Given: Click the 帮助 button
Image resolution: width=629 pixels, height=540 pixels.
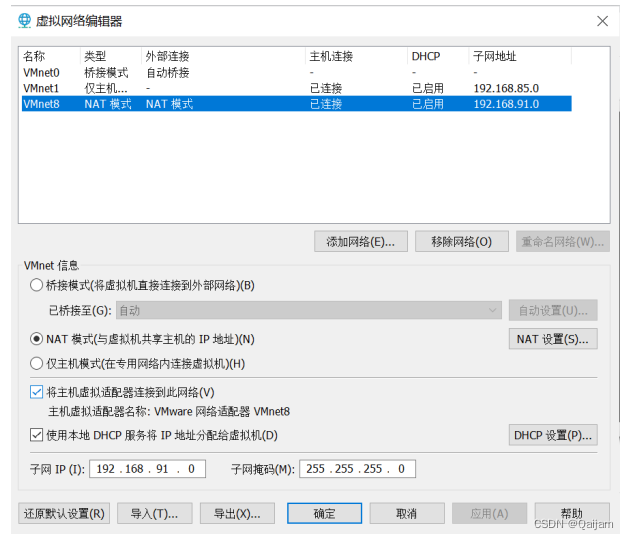Looking at the screenshot, I should click(x=572, y=514).
